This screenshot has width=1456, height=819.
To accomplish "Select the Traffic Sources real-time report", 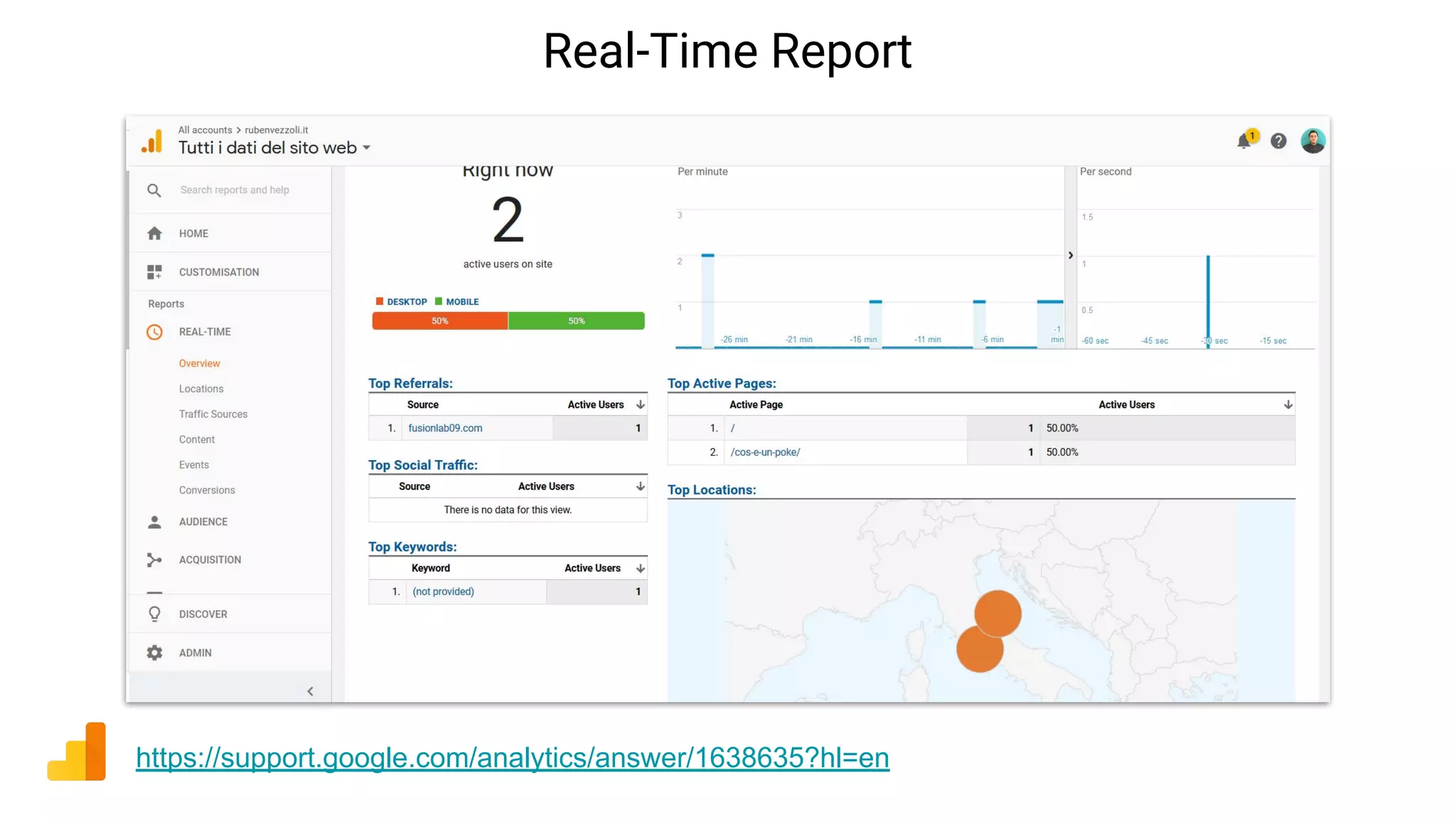I will click(x=213, y=414).
